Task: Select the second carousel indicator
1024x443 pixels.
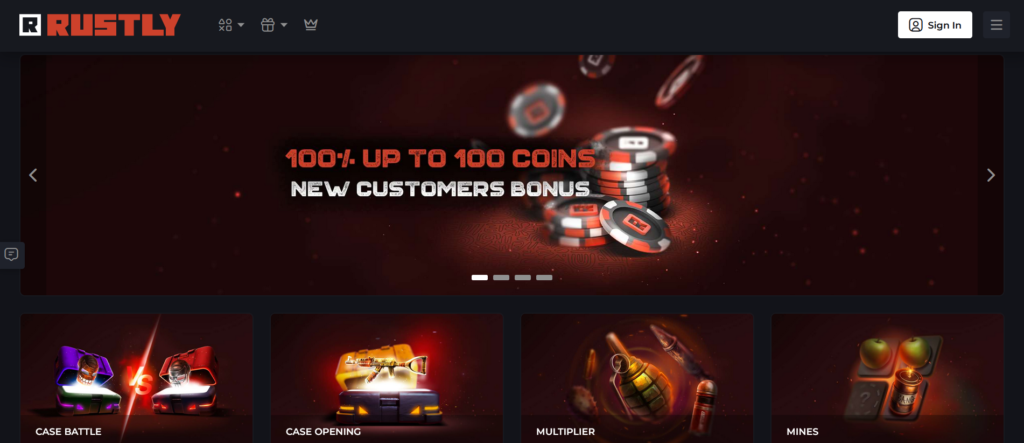Action: [x=501, y=278]
